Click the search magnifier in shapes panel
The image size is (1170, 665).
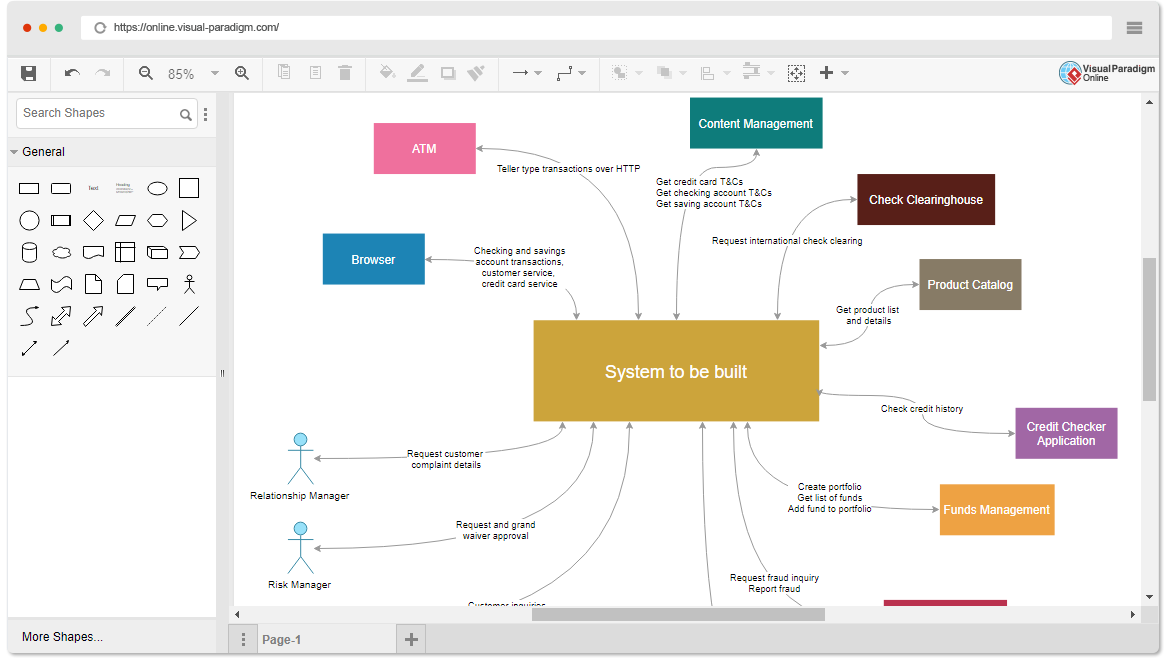coord(186,114)
